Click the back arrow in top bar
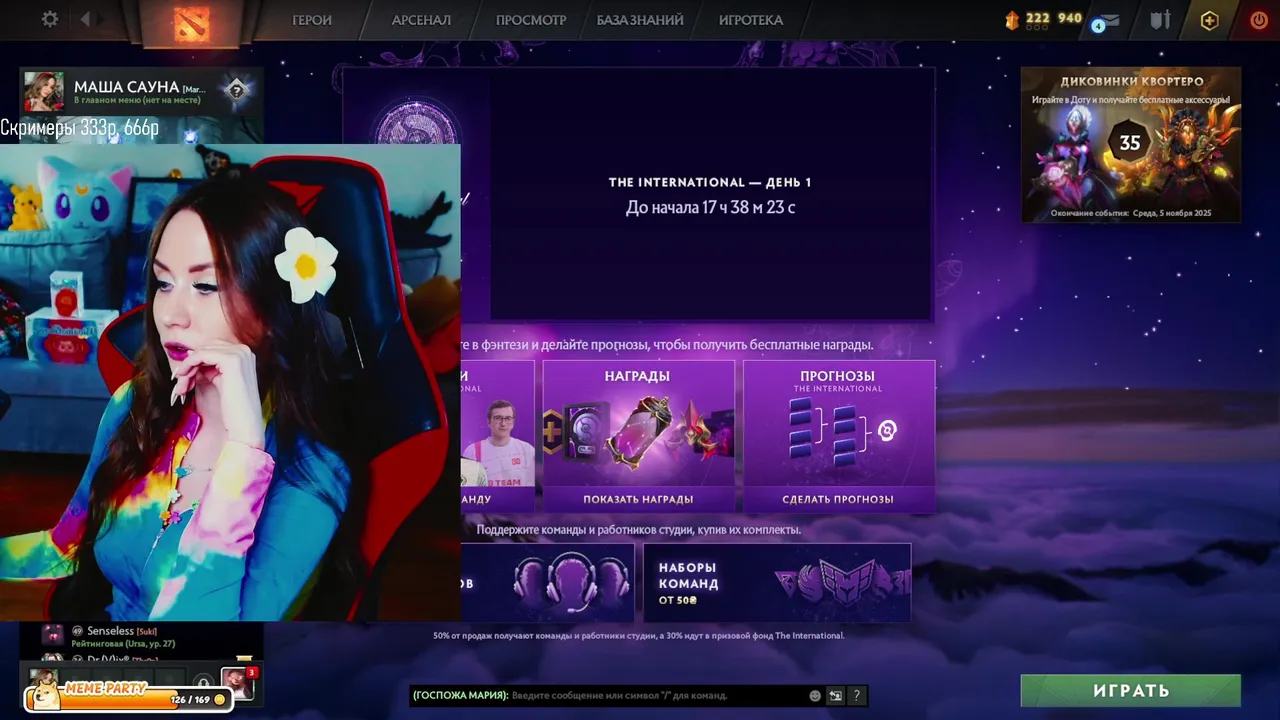Image resolution: width=1280 pixels, height=720 pixels. (85, 19)
